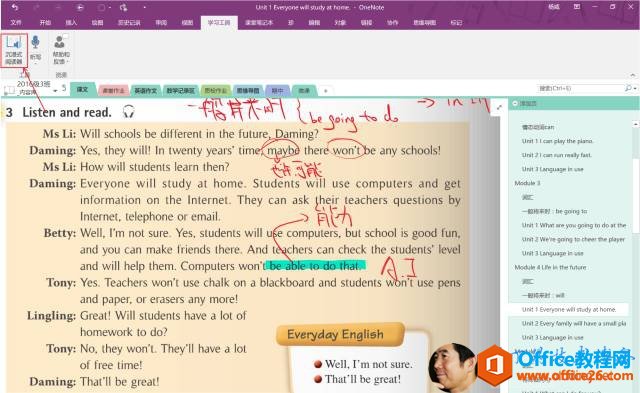Open the help and feedback person icon
Screen dimensions: 640x393
point(60,49)
